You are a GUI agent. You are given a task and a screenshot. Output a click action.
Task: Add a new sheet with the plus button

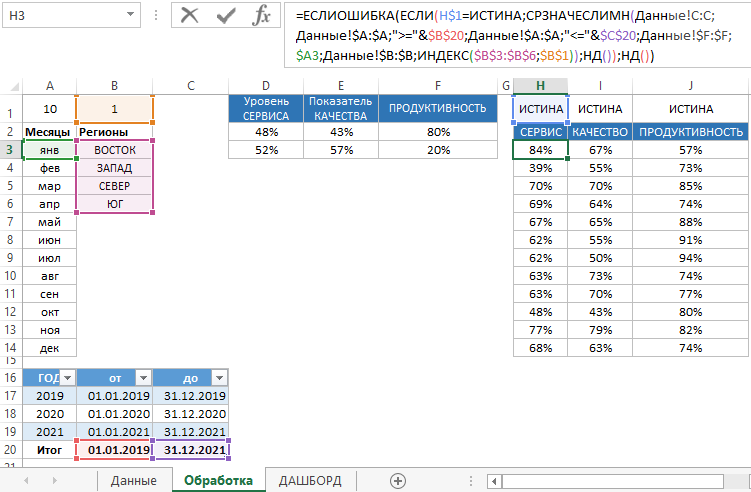click(x=397, y=480)
